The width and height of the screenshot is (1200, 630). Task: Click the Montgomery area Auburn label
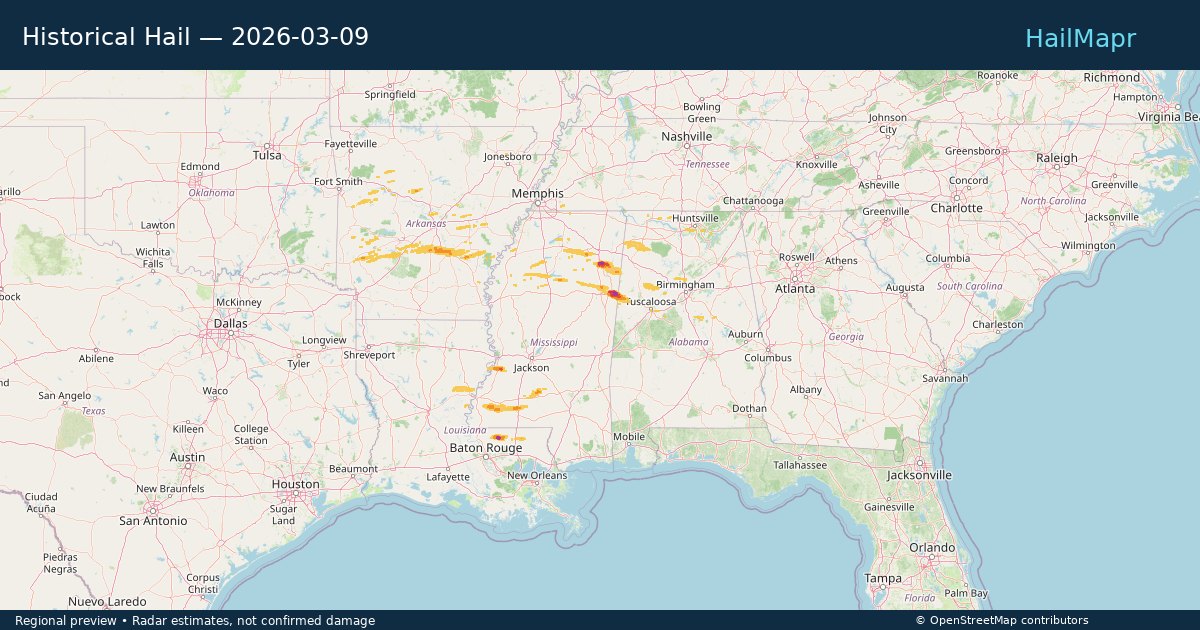coord(746,334)
